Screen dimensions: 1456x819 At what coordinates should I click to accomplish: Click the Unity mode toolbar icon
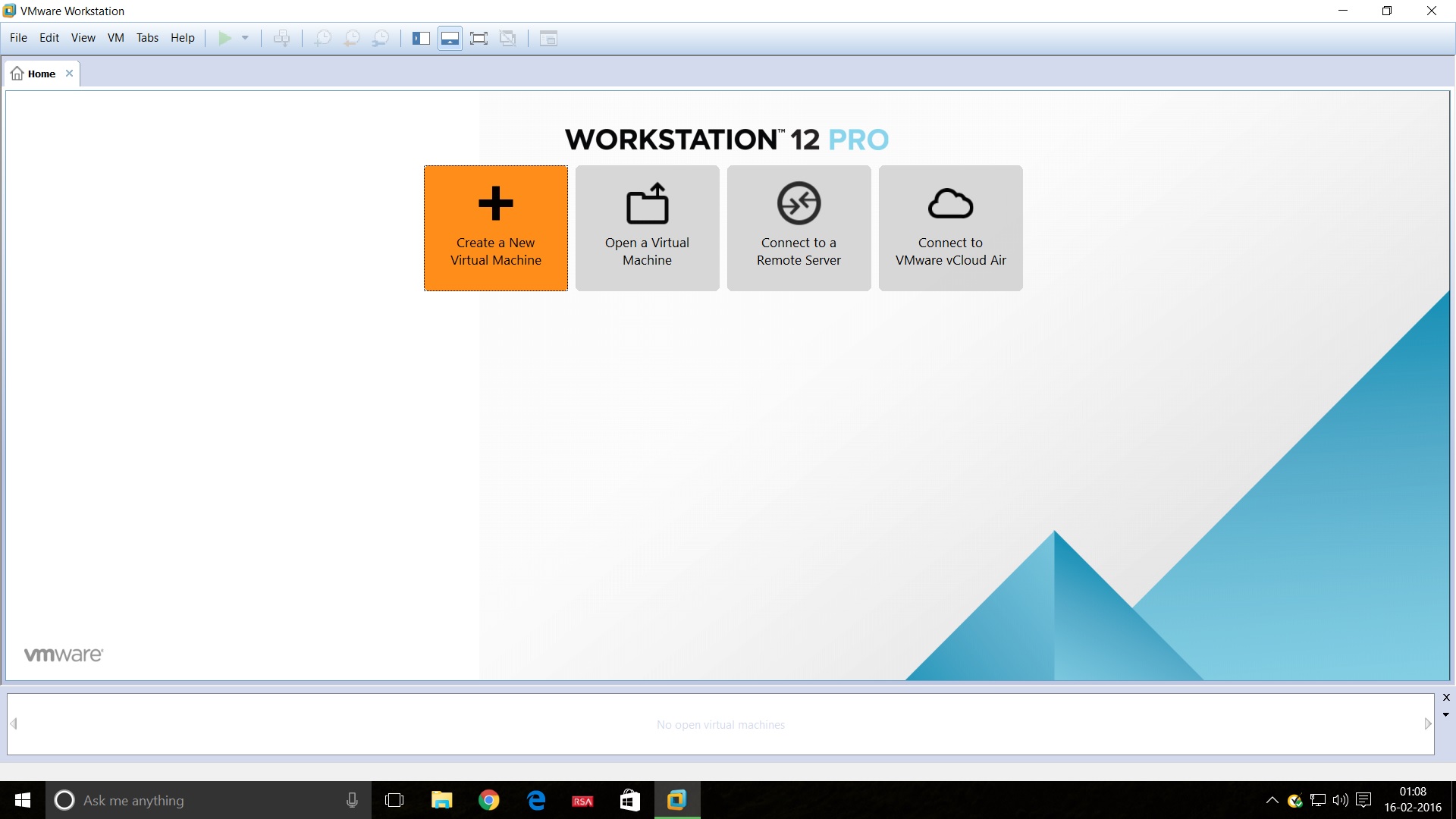coord(508,38)
